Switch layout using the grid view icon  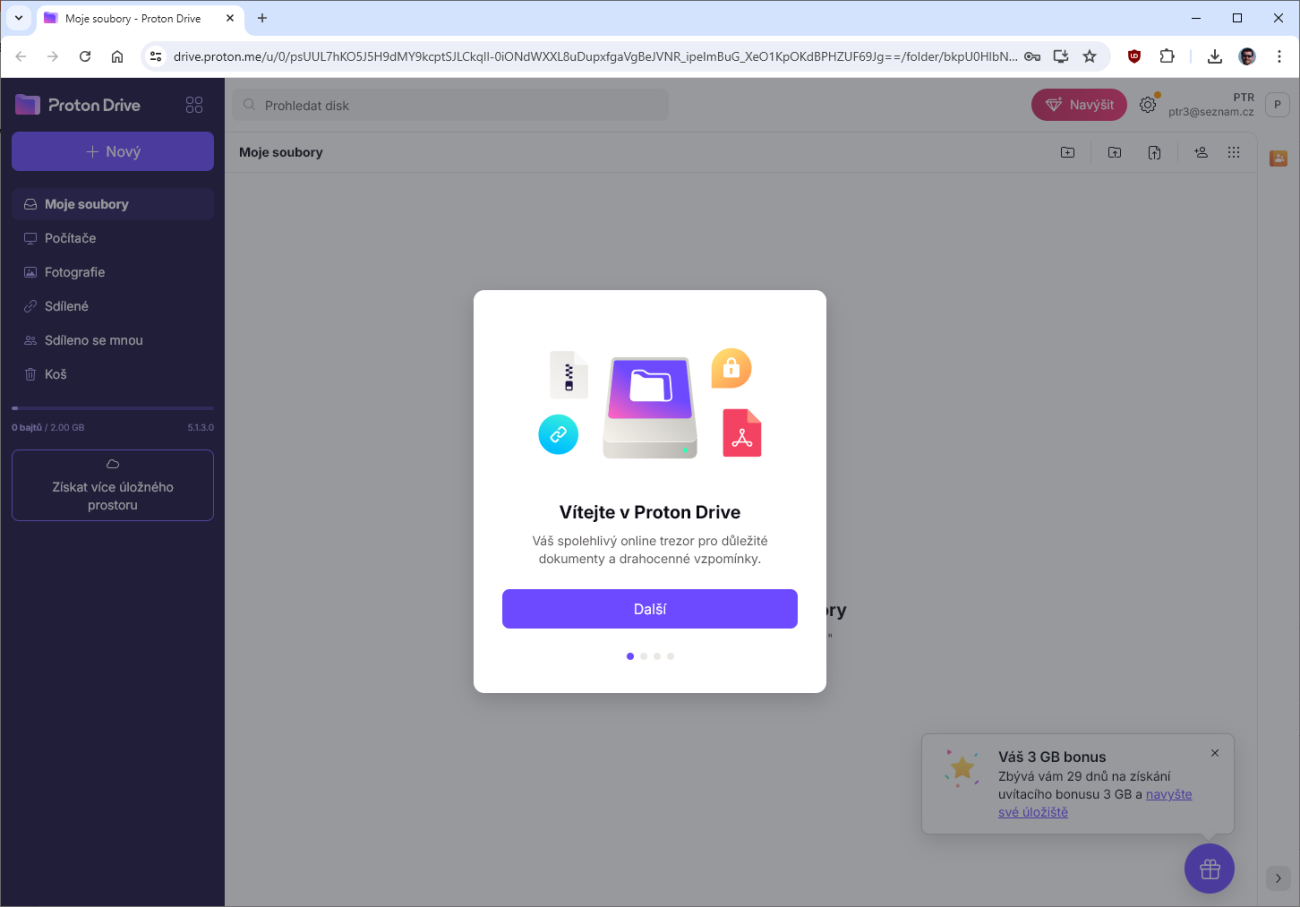1234,152
